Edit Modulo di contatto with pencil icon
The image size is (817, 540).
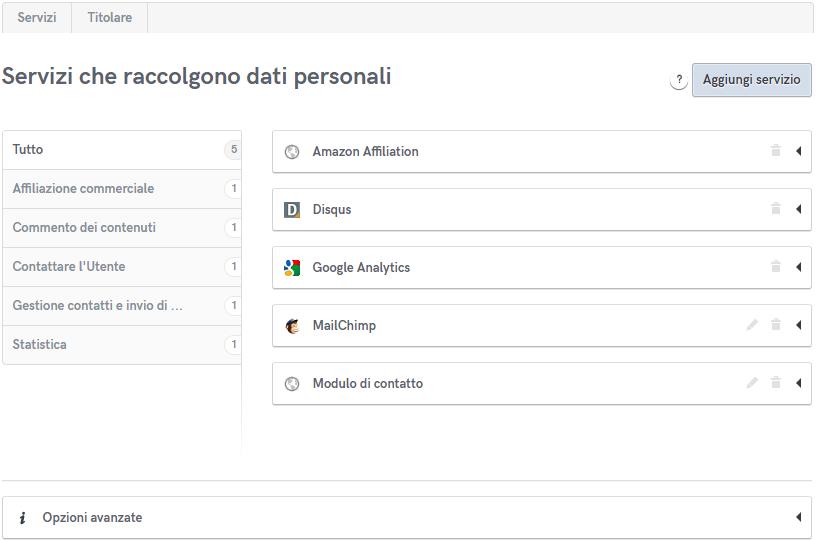pos(752,383)
